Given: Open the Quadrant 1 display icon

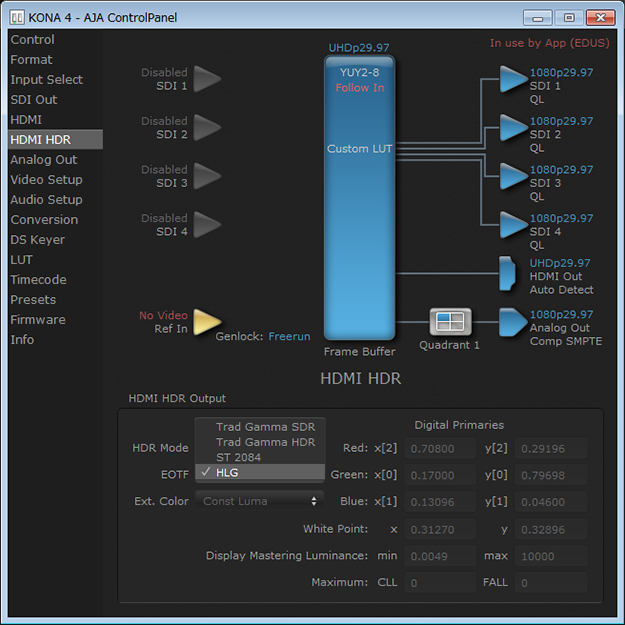Looking at the screenshot, I should 450,322.
